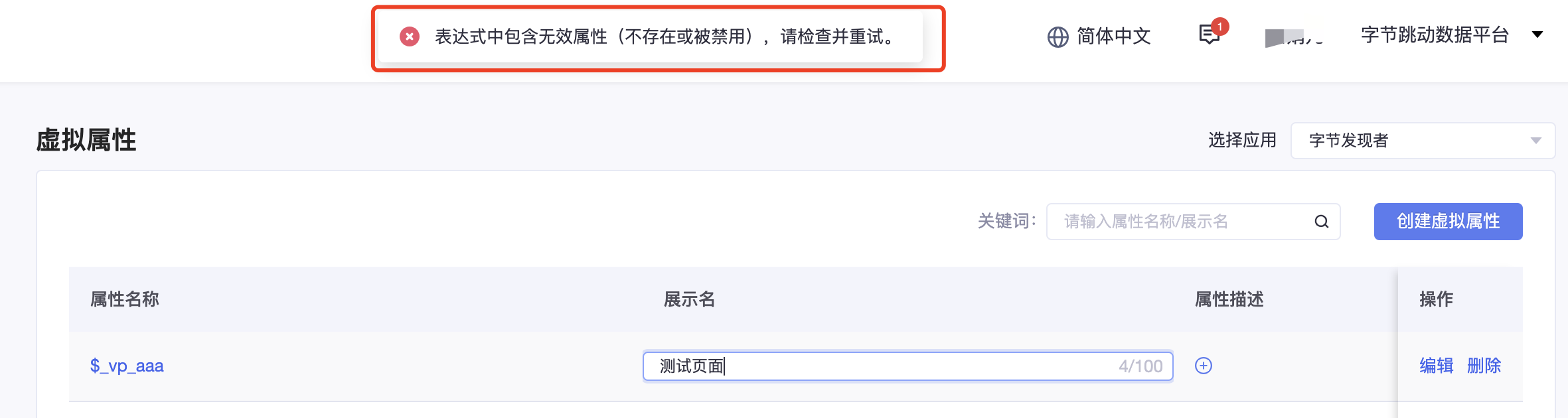Image resolution: width=1568 pixels, height=418 pixels.
Task: Open the 字节跳动数据平台 menu
Action: tap(1435, 35)
